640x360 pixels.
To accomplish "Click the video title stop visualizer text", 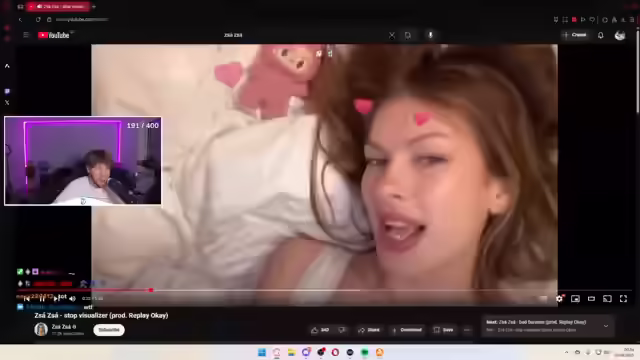I will 101,316.
